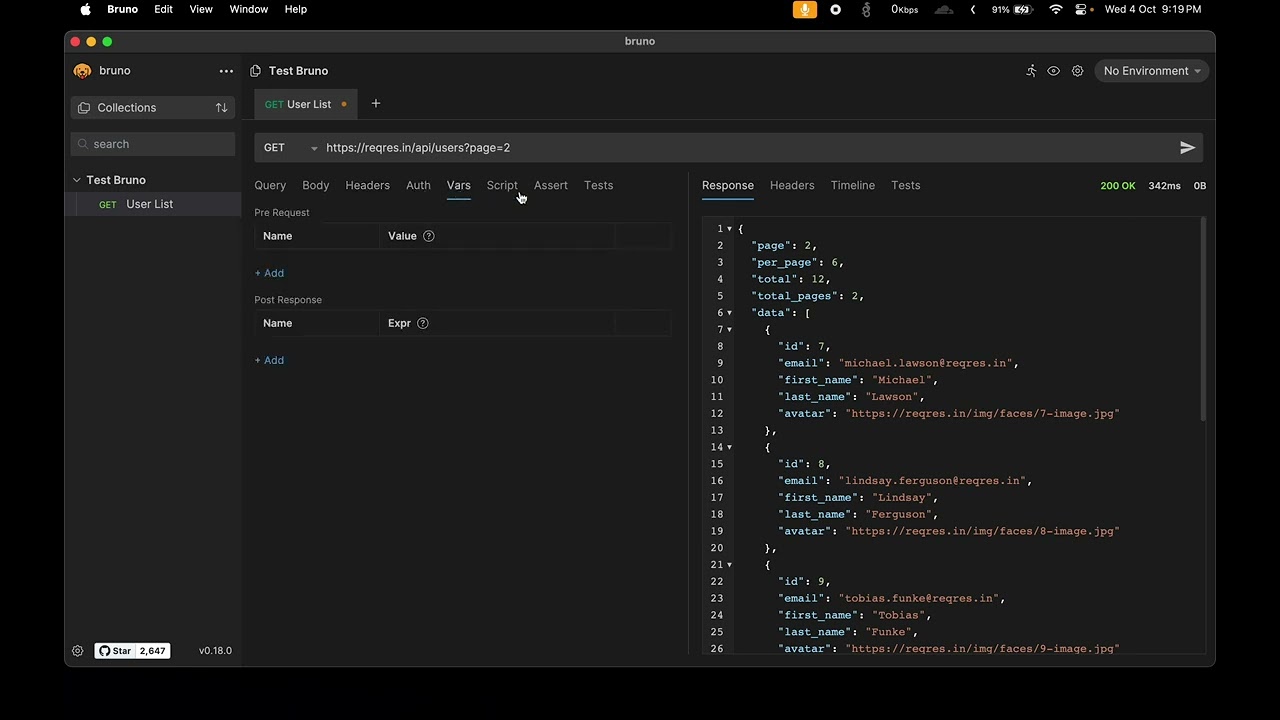Fold the data array at line 6

pyautogui.click(x=729, y=313)
